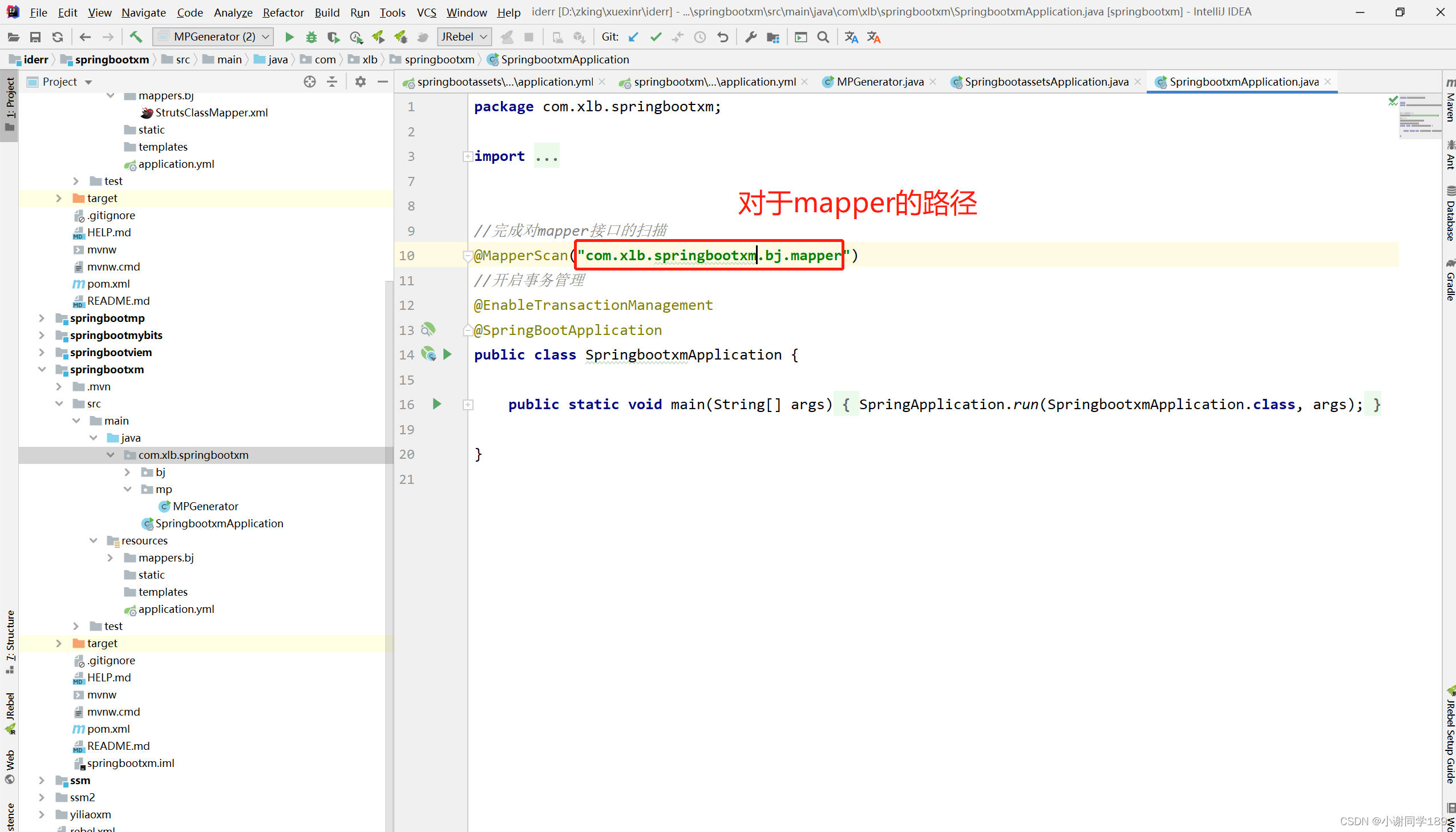Run main method from gutter arrow line 16
Viewport: 1456px width, 832px height.
[437, 404]
